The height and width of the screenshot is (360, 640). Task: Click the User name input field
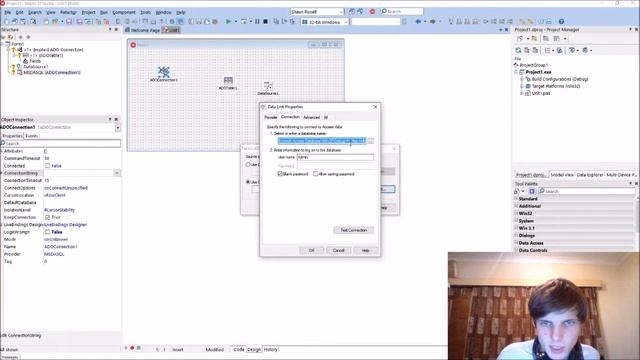pos(335,157)
